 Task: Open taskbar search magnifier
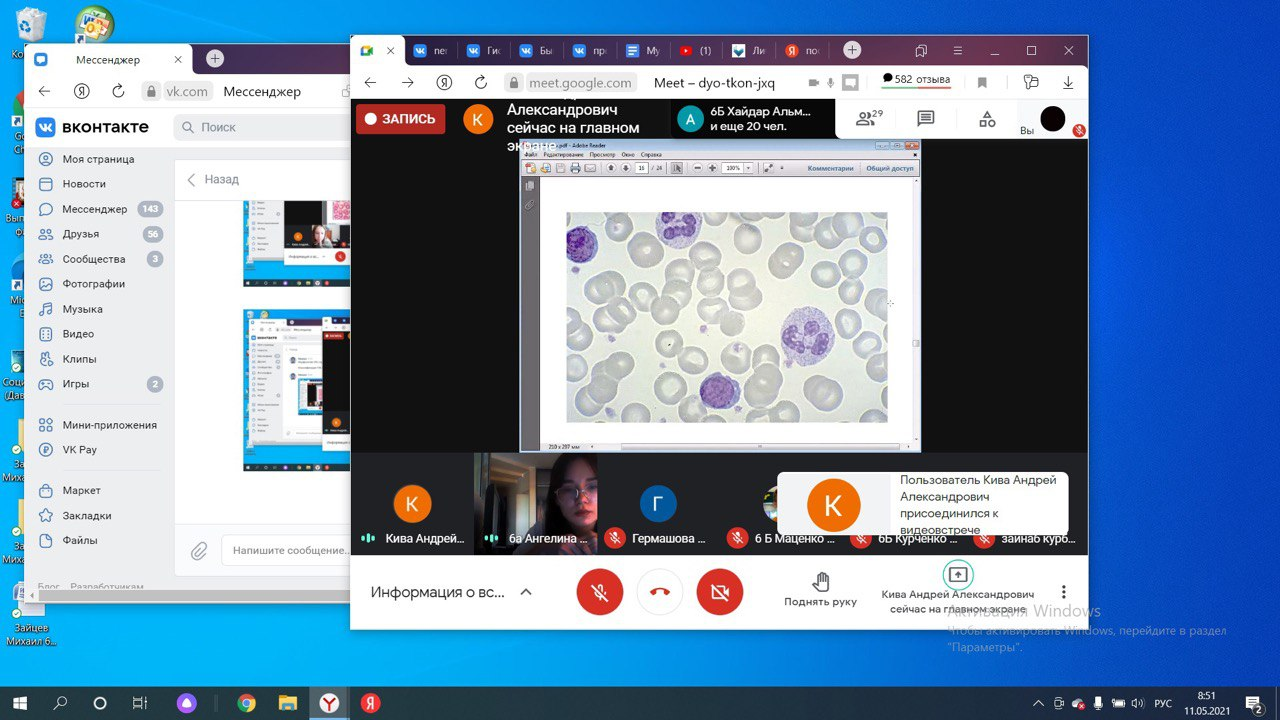coord(60,703)
